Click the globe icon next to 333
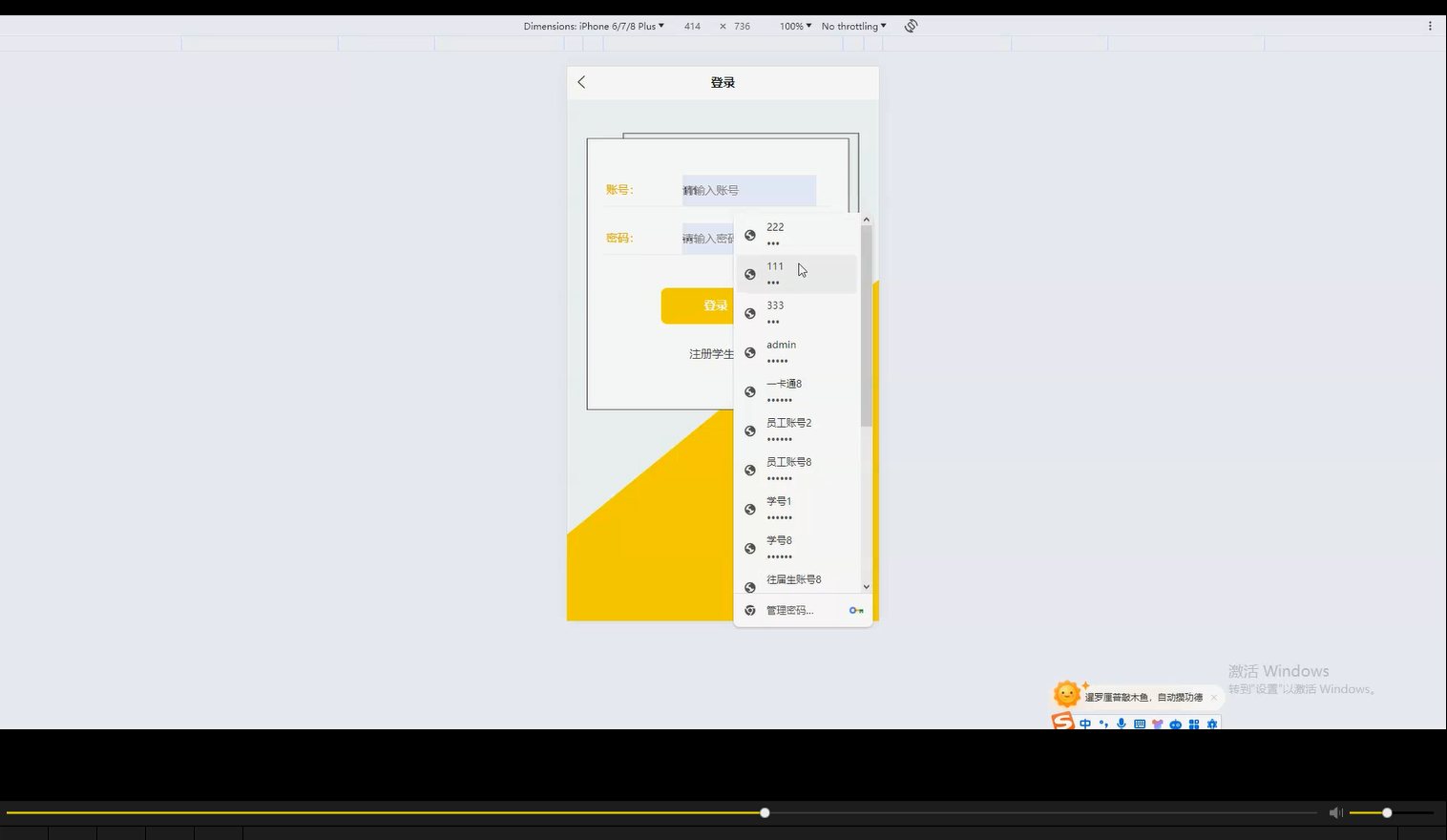 pyautogui.click(x=750, y=313)
